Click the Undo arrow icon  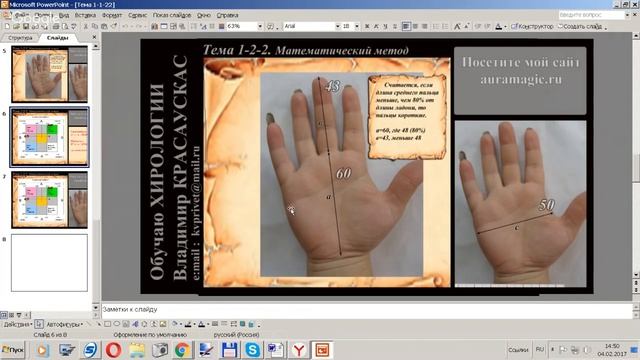pyautogui.click(x=125, y=26)
